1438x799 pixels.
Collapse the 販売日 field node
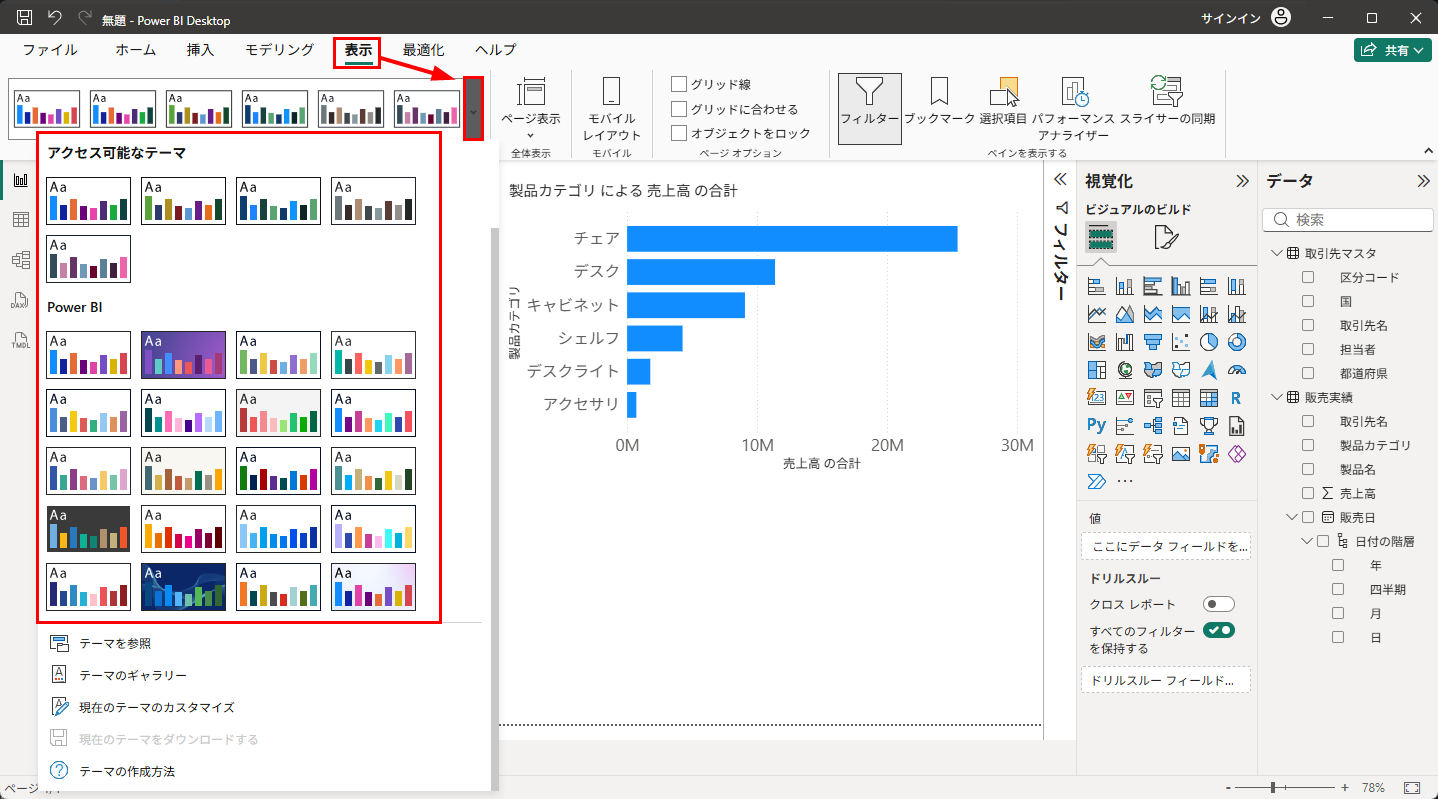pyautogui.click(x=1292, y=517)
